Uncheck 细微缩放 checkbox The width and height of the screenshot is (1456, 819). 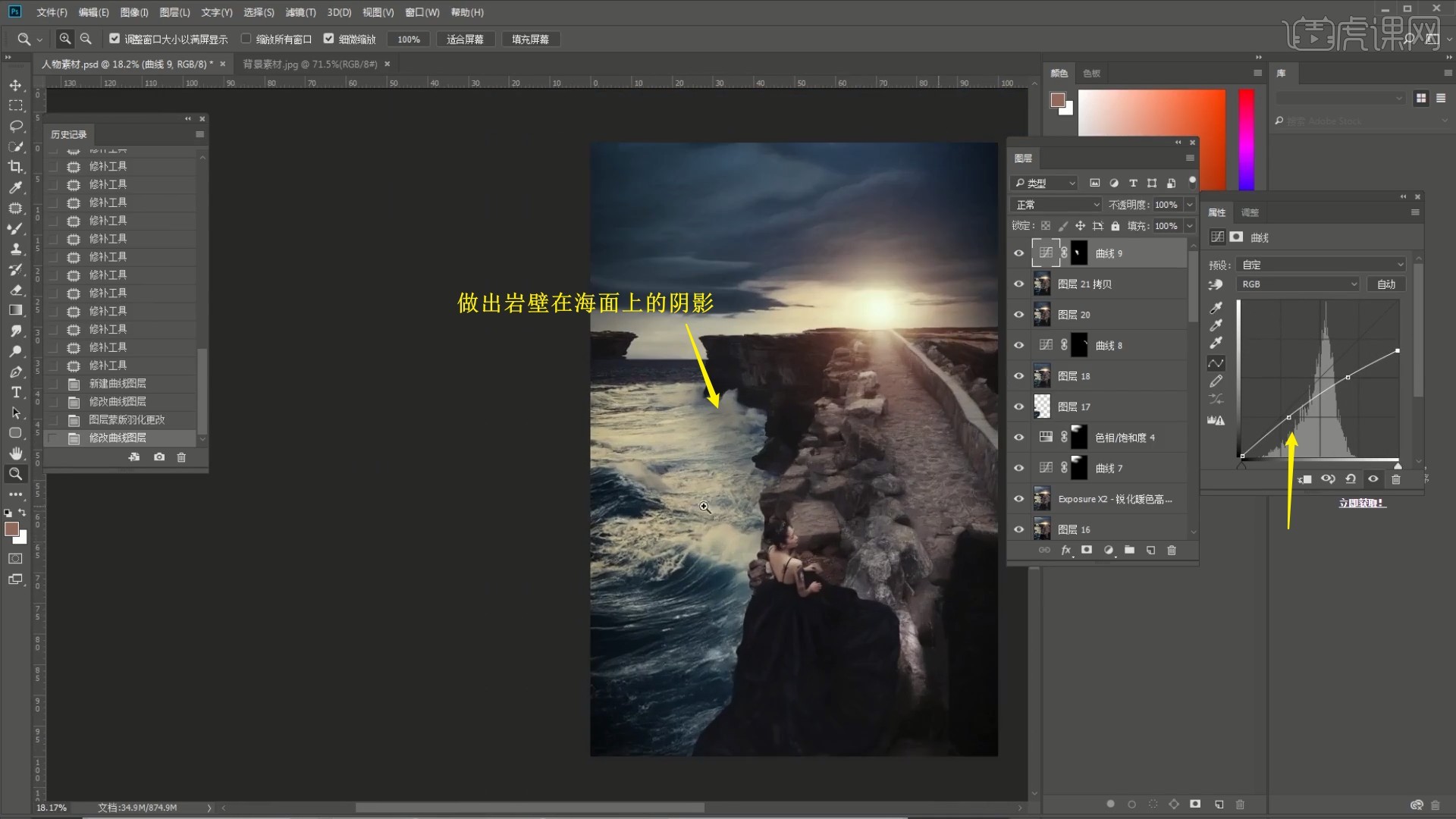pos(328,39)
